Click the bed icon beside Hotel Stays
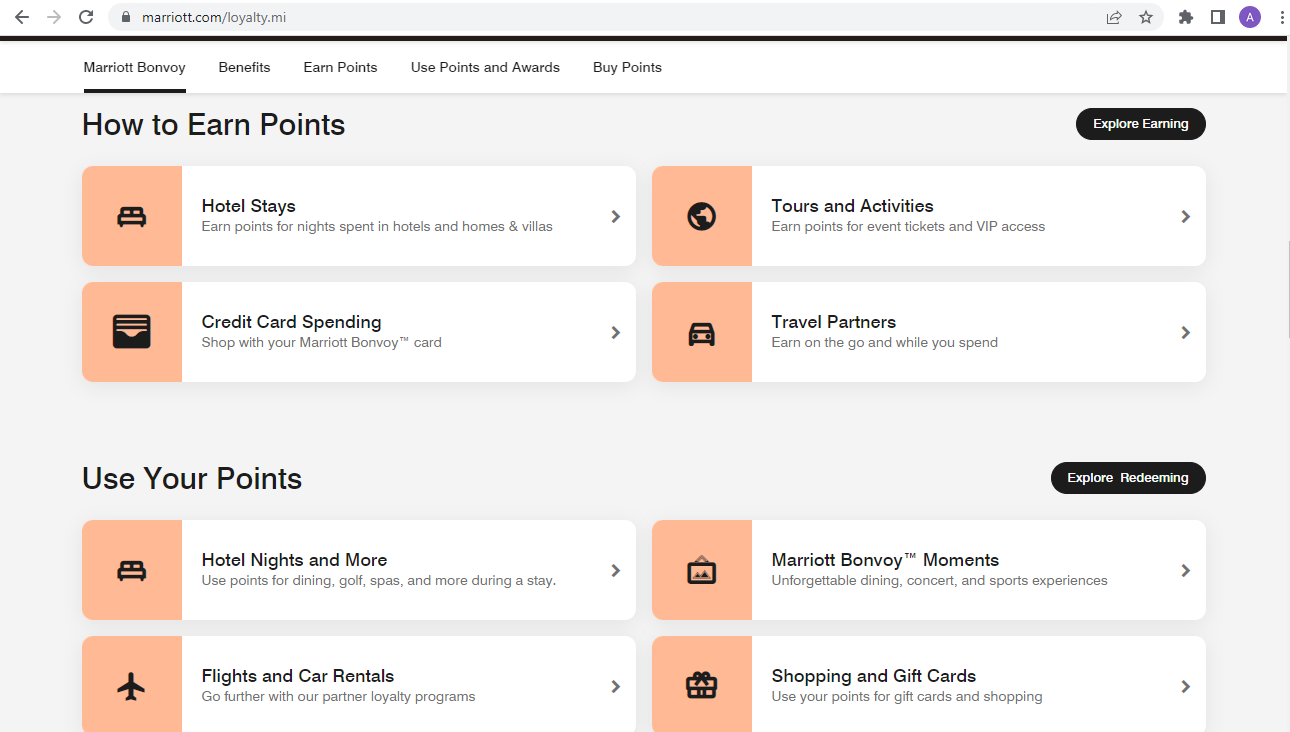The width and height of the screenshot is (1290, 732). point(132,217)
